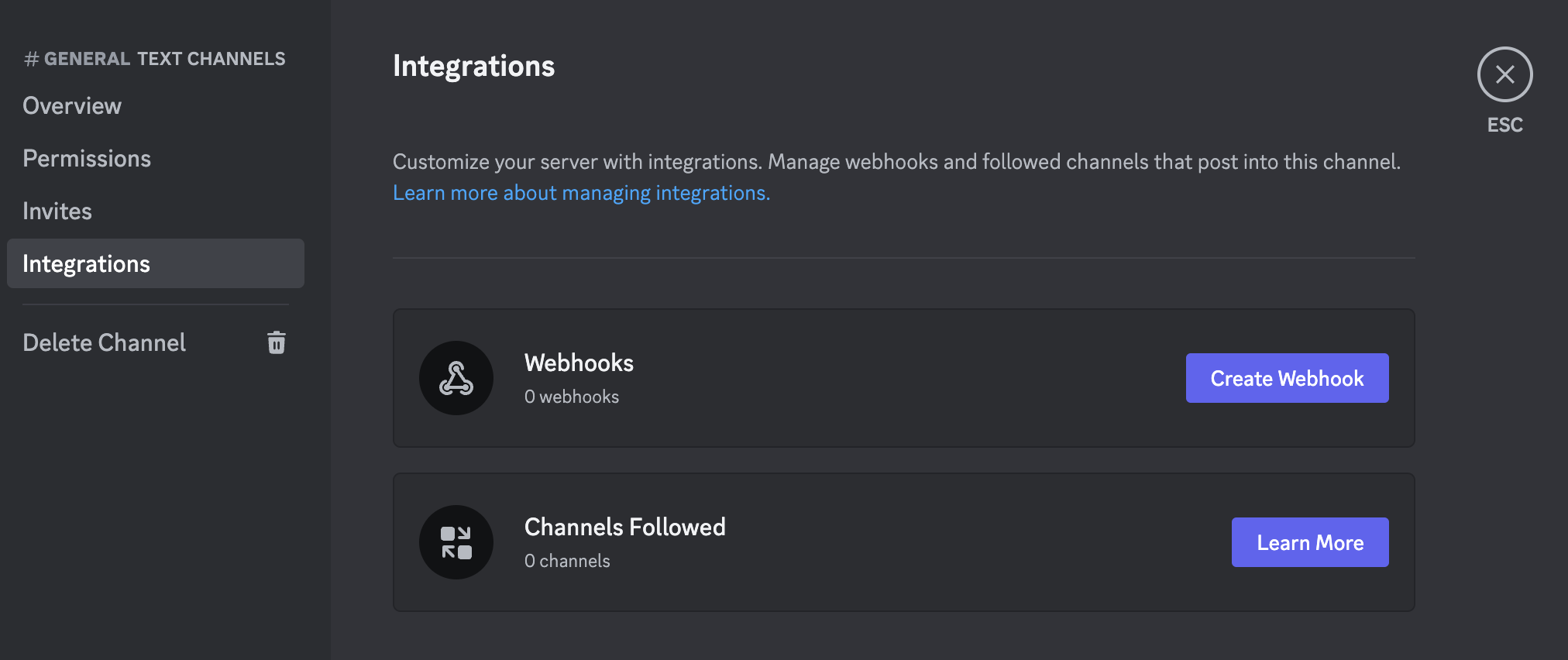This screenshot has width=1568, height=660.
Task: Click the 0 channels count text
Action: (x=567, y=560)
